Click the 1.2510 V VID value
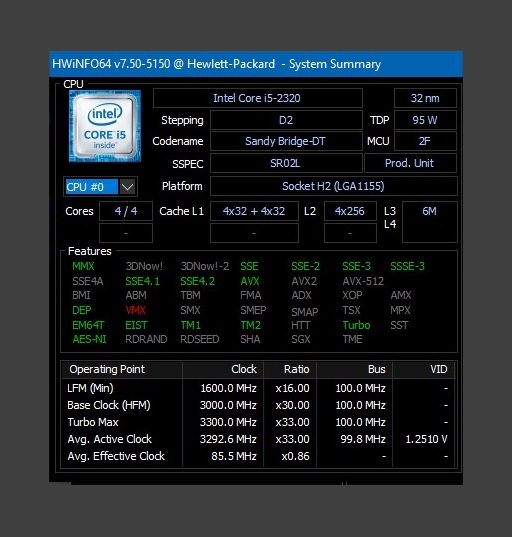The image size is (512, 537). (x=426, y=439)
